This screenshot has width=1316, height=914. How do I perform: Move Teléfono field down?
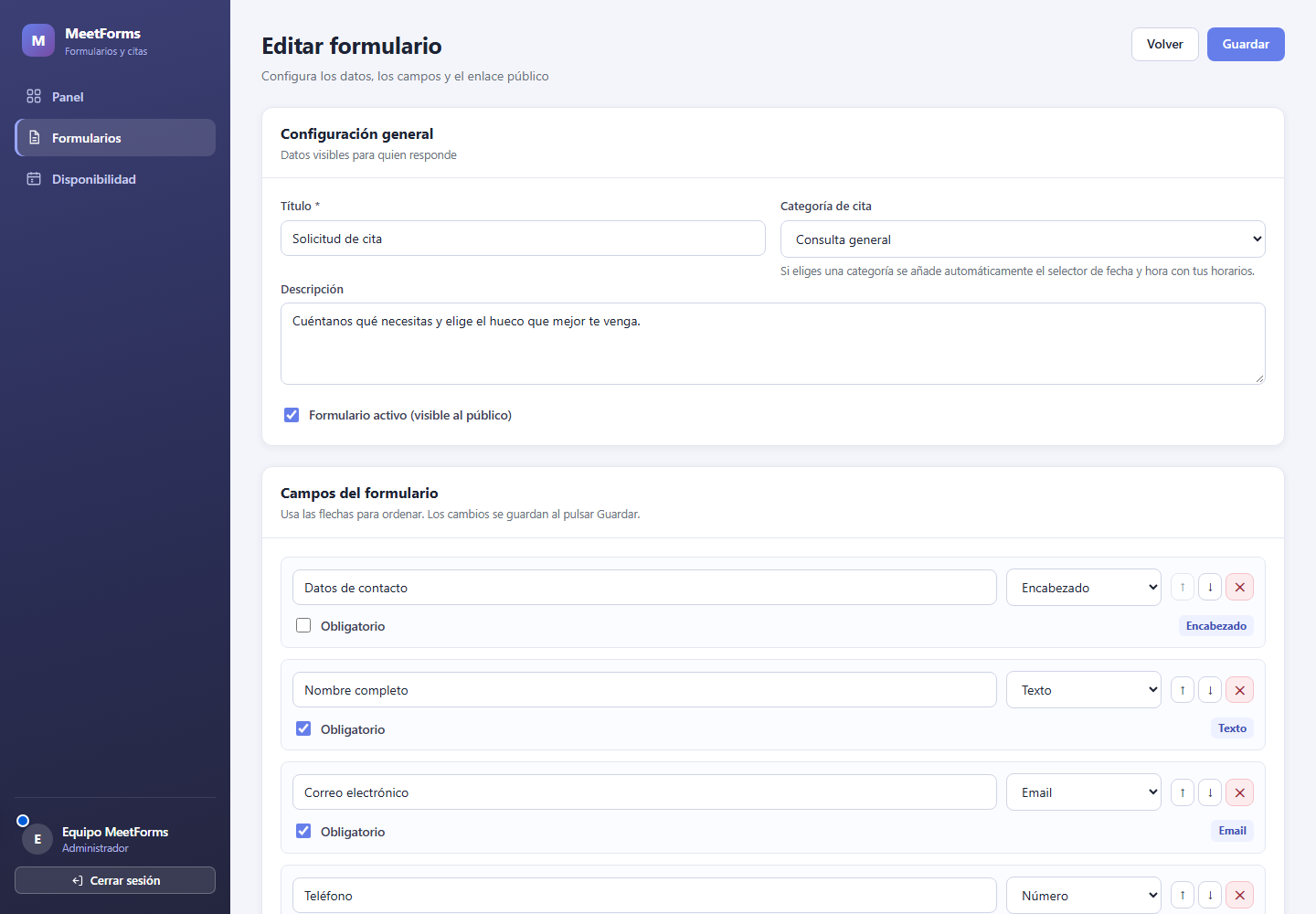[1210, 895]
